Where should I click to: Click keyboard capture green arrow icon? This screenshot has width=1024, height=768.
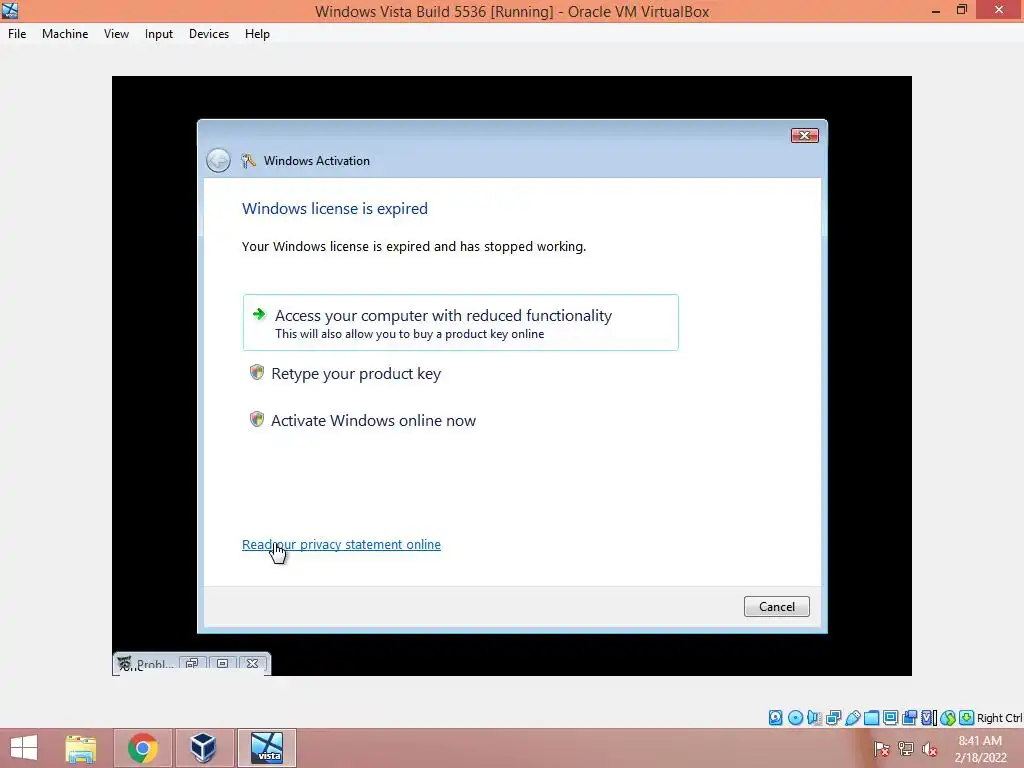tap(967, 718)
